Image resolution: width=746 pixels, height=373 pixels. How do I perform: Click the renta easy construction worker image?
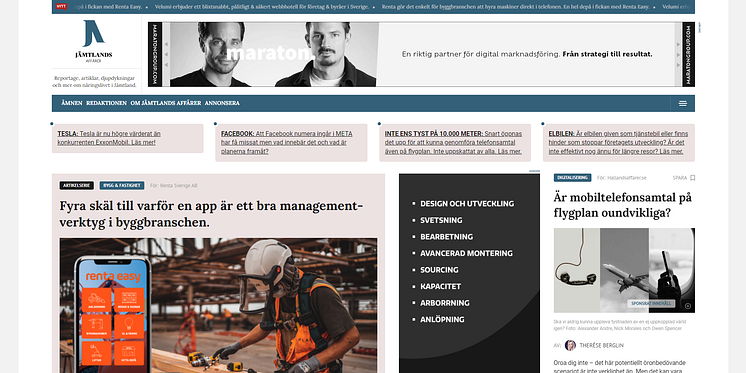218,305
